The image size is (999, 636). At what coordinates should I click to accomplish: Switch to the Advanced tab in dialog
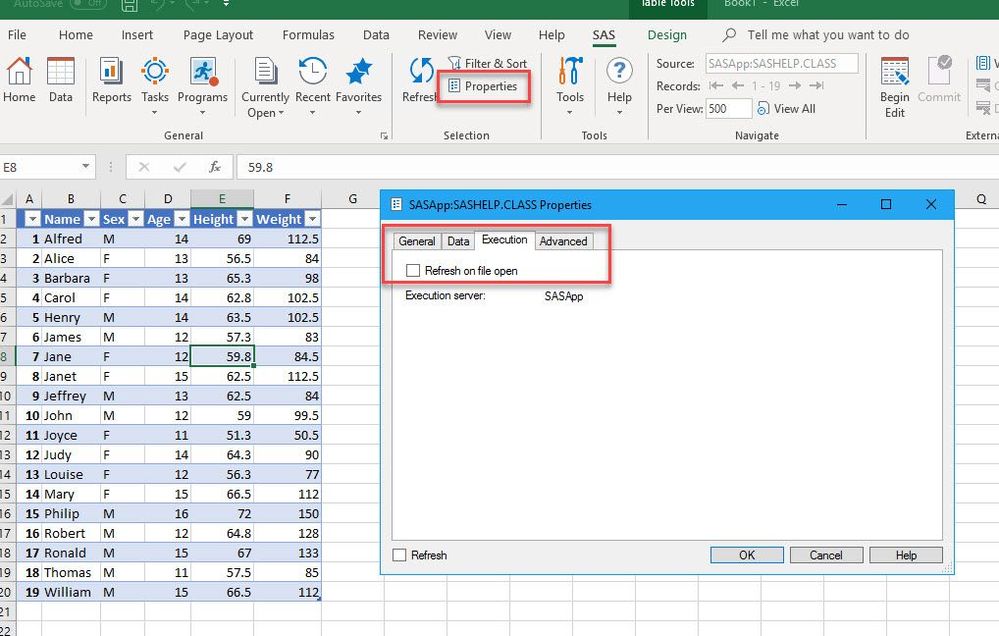(563, 241)
